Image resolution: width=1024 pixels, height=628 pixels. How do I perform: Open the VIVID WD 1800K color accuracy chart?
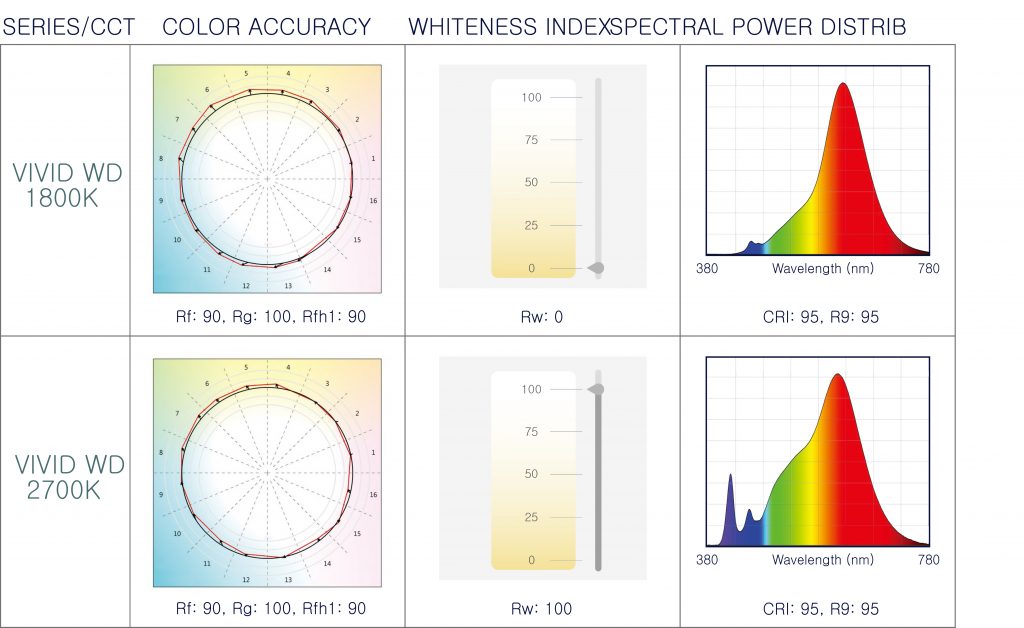268,178
